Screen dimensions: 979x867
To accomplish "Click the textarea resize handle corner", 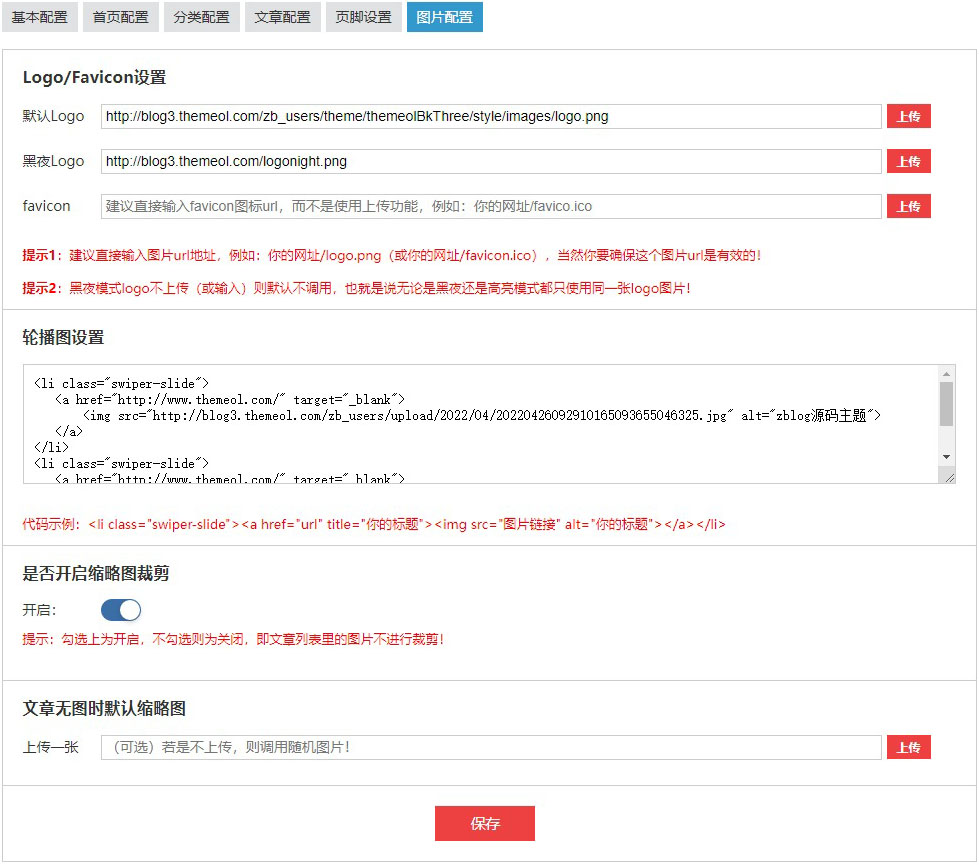I will click(x=948, y=477).
